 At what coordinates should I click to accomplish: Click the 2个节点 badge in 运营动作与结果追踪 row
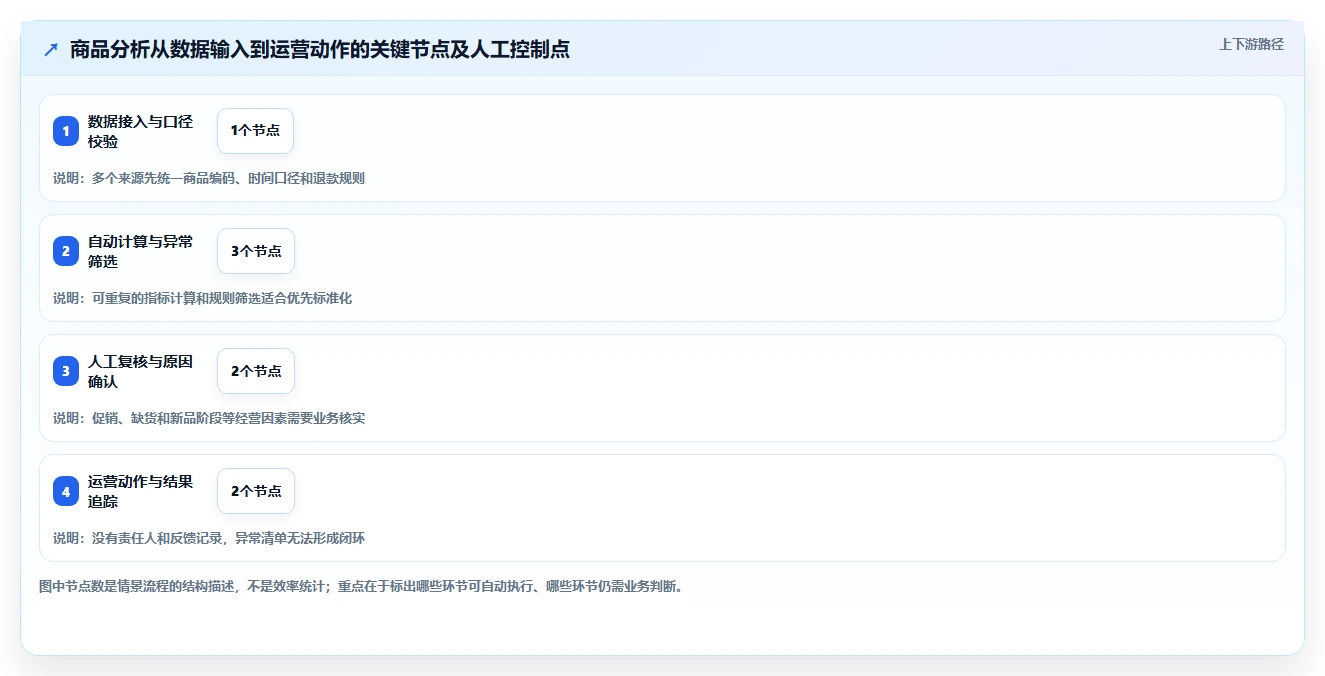click(x=256, y=491)
